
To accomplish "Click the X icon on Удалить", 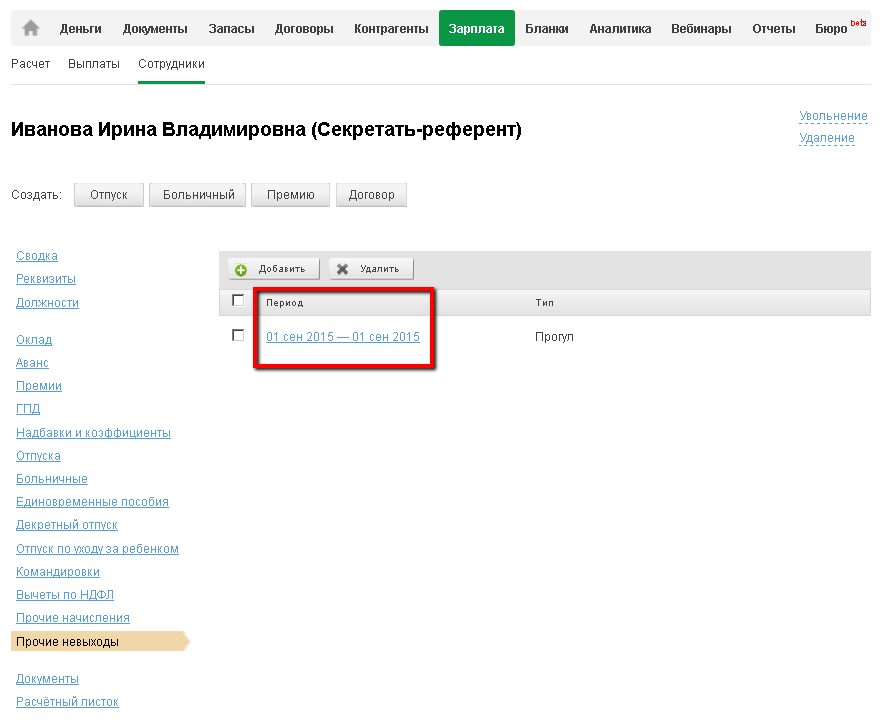I will tap(342, 269).
